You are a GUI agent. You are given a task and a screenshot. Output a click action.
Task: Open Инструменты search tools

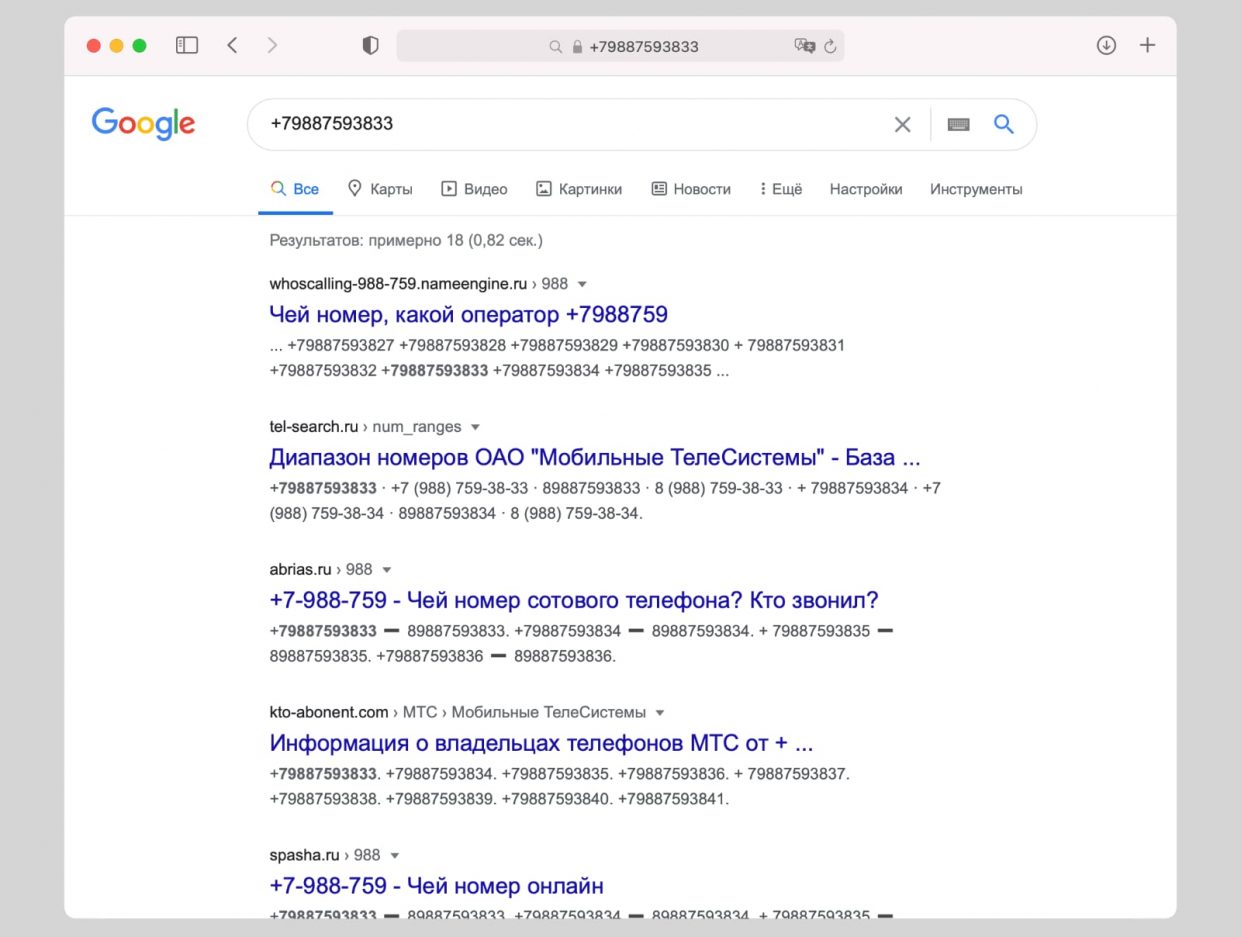976,189
